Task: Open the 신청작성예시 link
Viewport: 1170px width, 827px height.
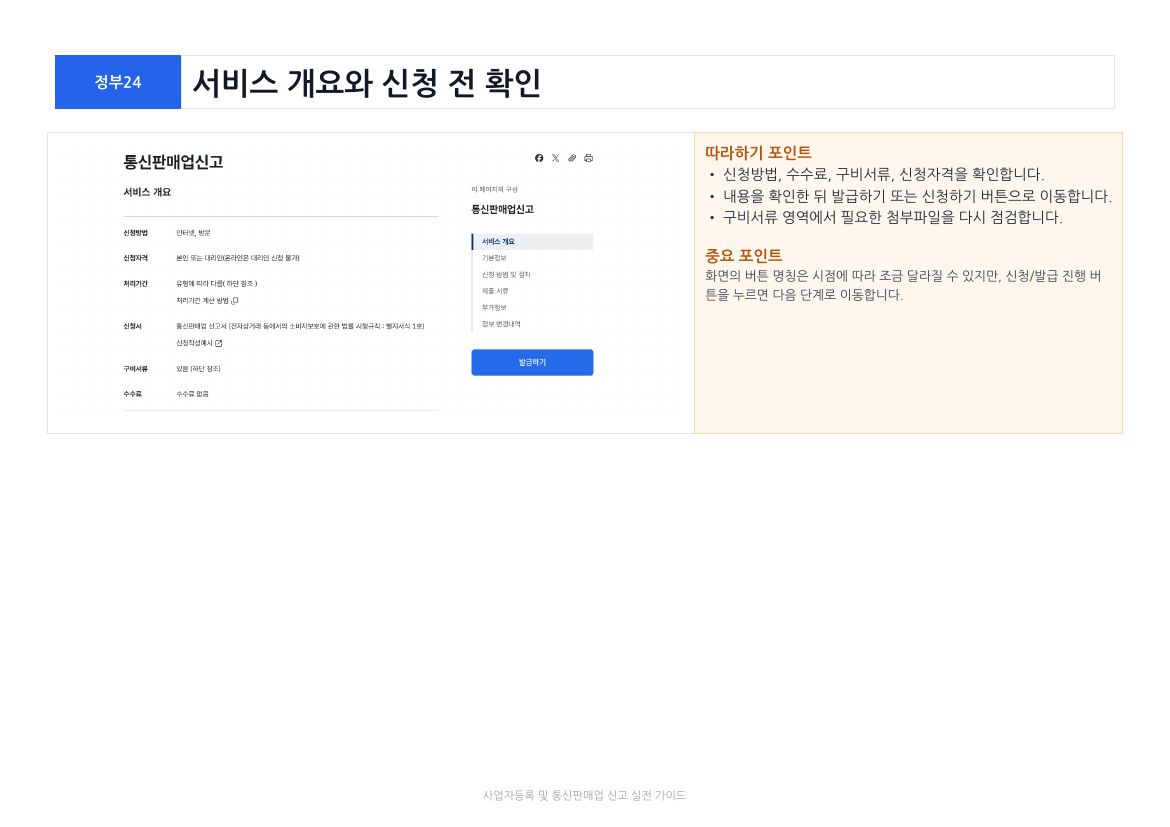Action: click(194, 343)
